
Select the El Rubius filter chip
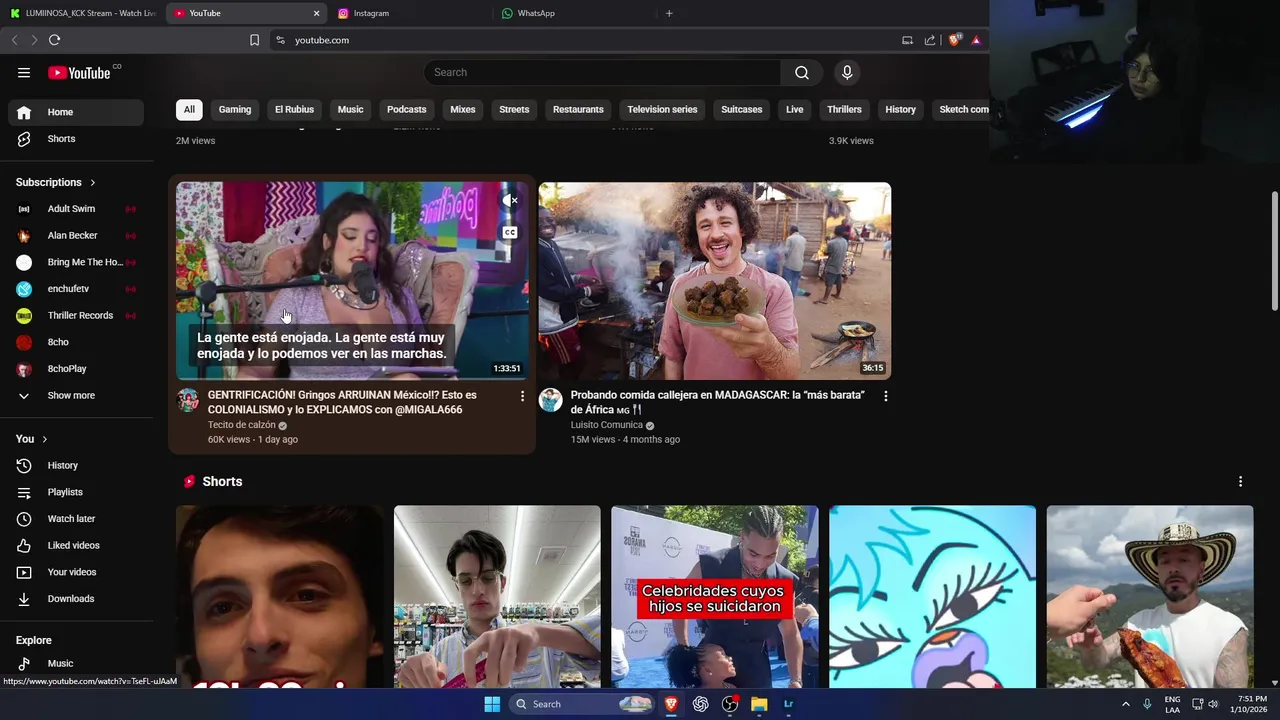[294, 109]
